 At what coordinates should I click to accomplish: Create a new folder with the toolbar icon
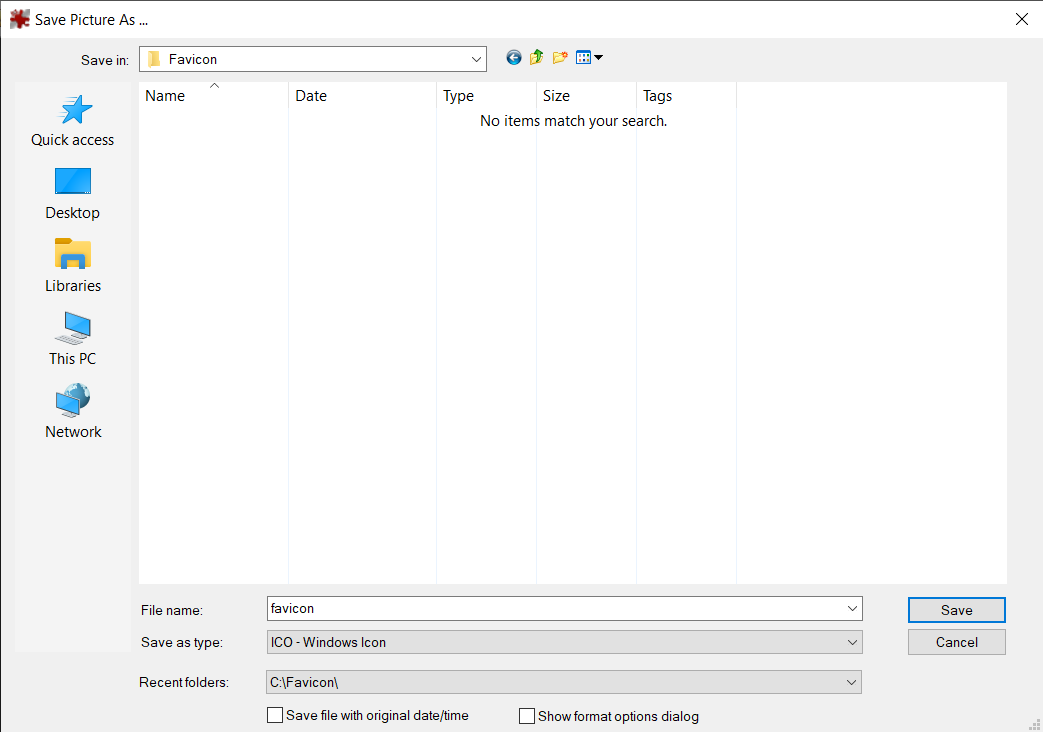tap(559, 57)
